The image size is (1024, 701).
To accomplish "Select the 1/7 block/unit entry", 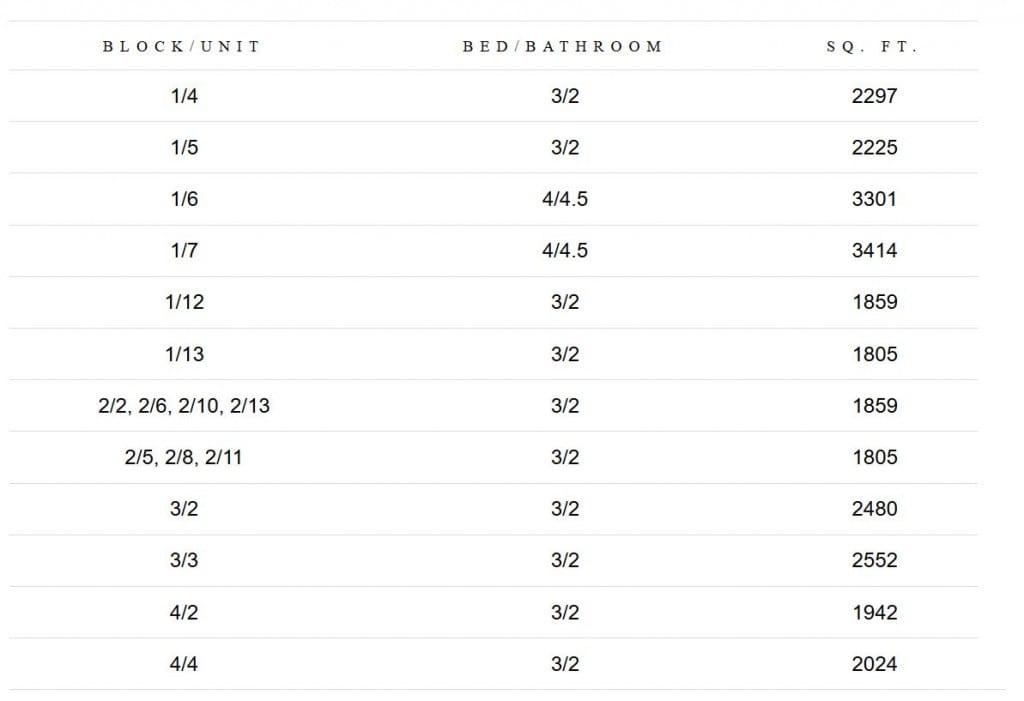I will point(184,251).
